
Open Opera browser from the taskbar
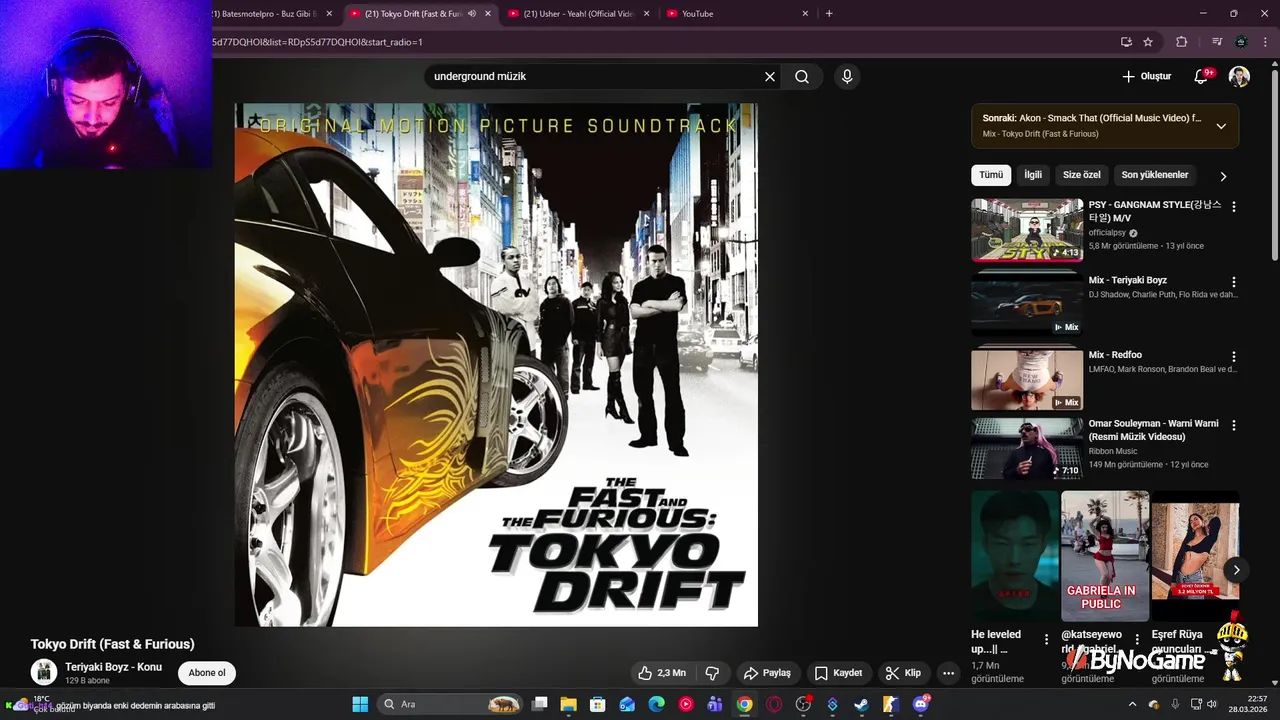tap(774, 704)
